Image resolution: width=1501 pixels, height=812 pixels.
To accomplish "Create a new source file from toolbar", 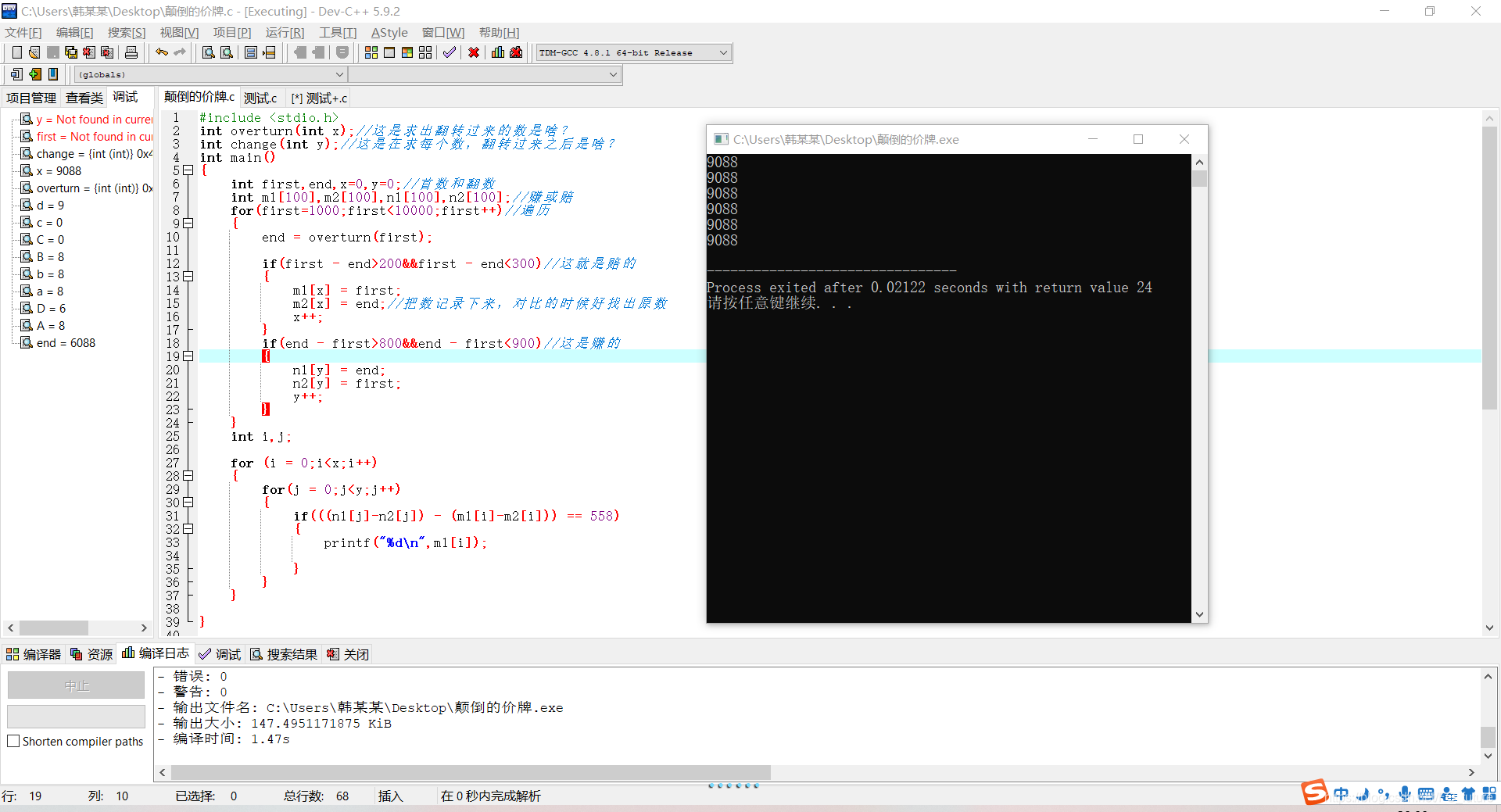I will (16, 52).
